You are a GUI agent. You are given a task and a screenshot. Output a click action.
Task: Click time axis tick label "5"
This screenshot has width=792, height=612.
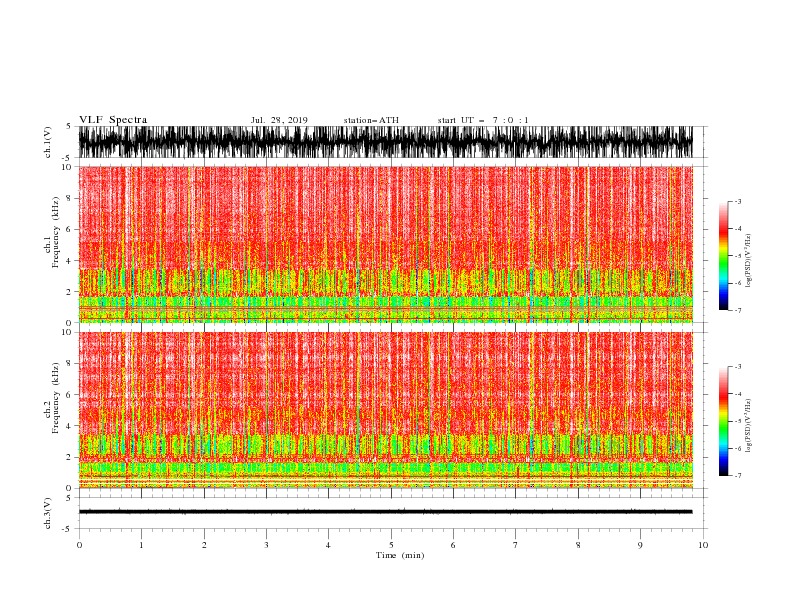point(391,545)
